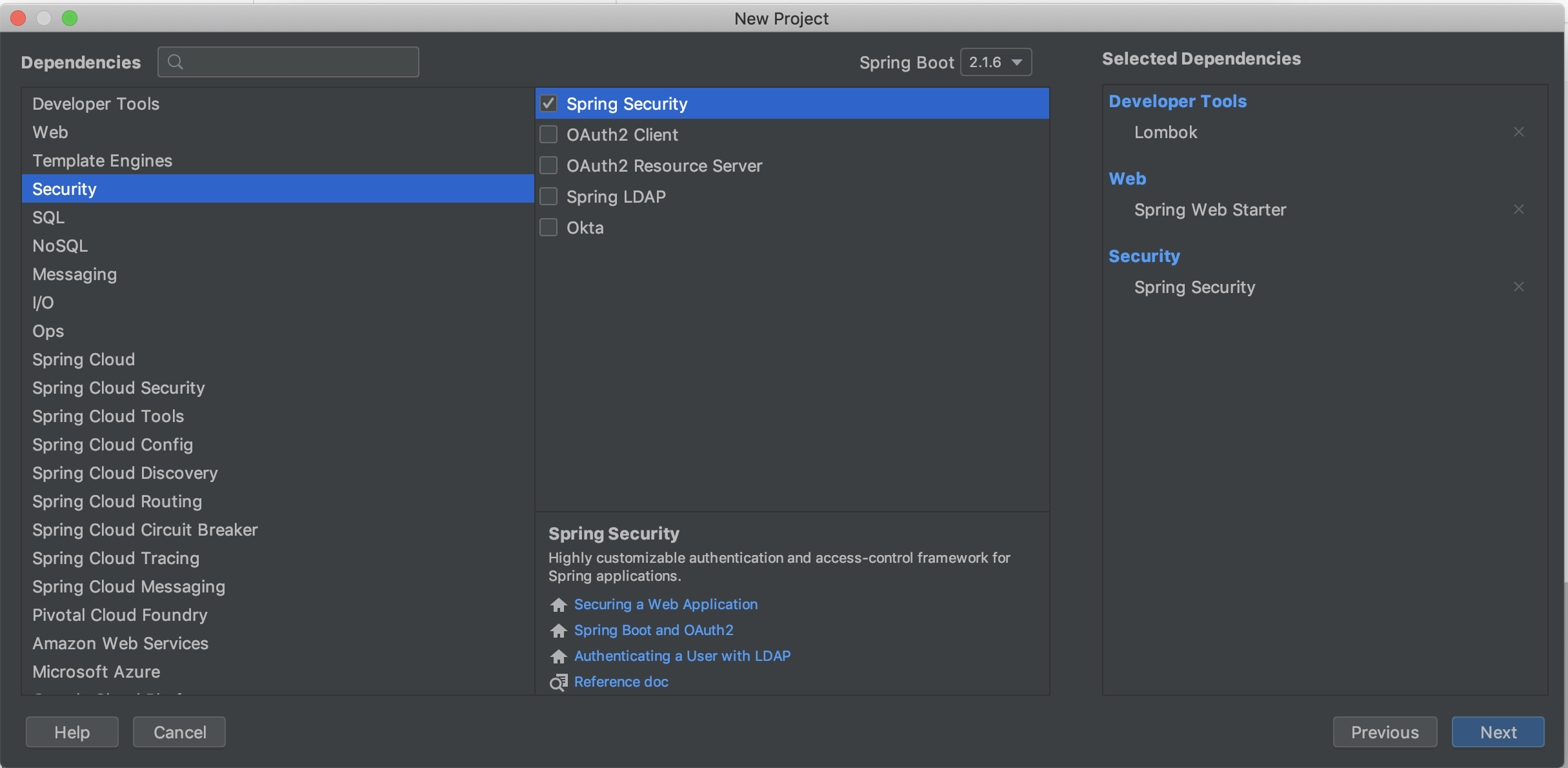Select the Web category
Image resolution: width=1568 pixels, height=768 pixels.
(x=277, y=132)
